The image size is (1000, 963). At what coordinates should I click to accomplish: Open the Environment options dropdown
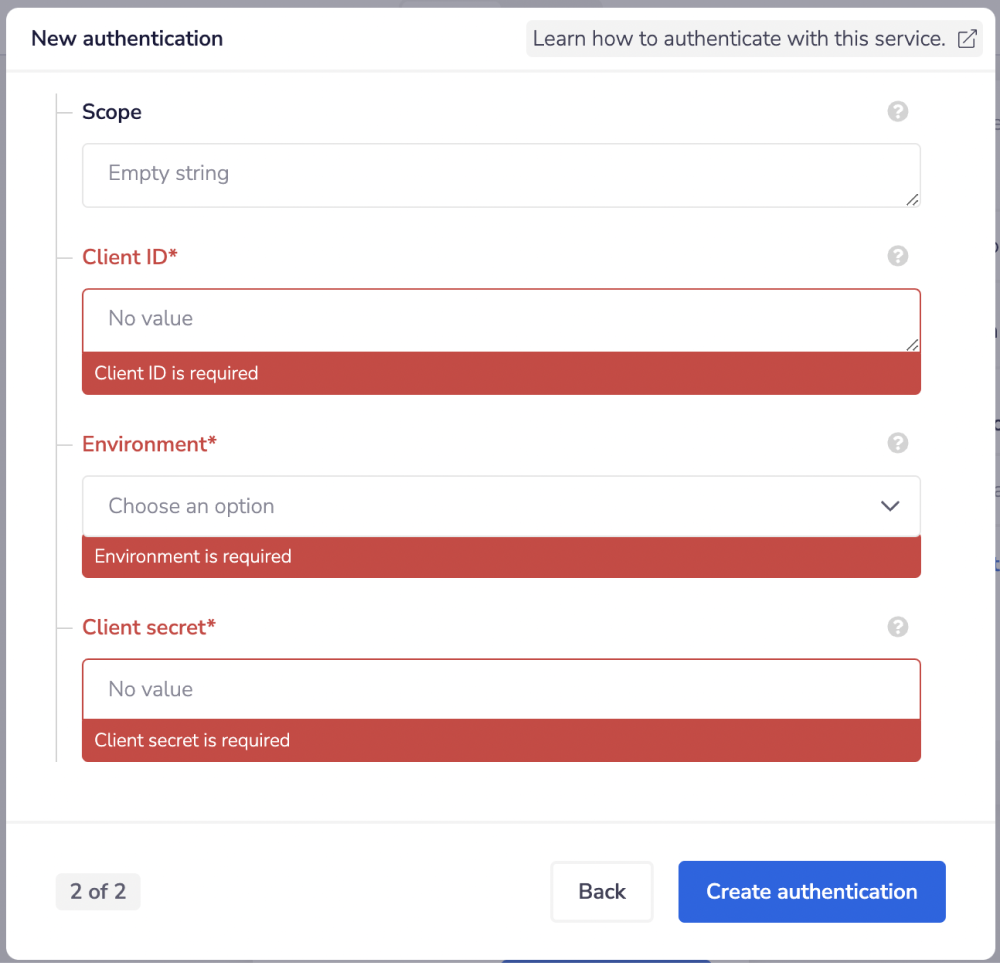click(x=500, y=506)
